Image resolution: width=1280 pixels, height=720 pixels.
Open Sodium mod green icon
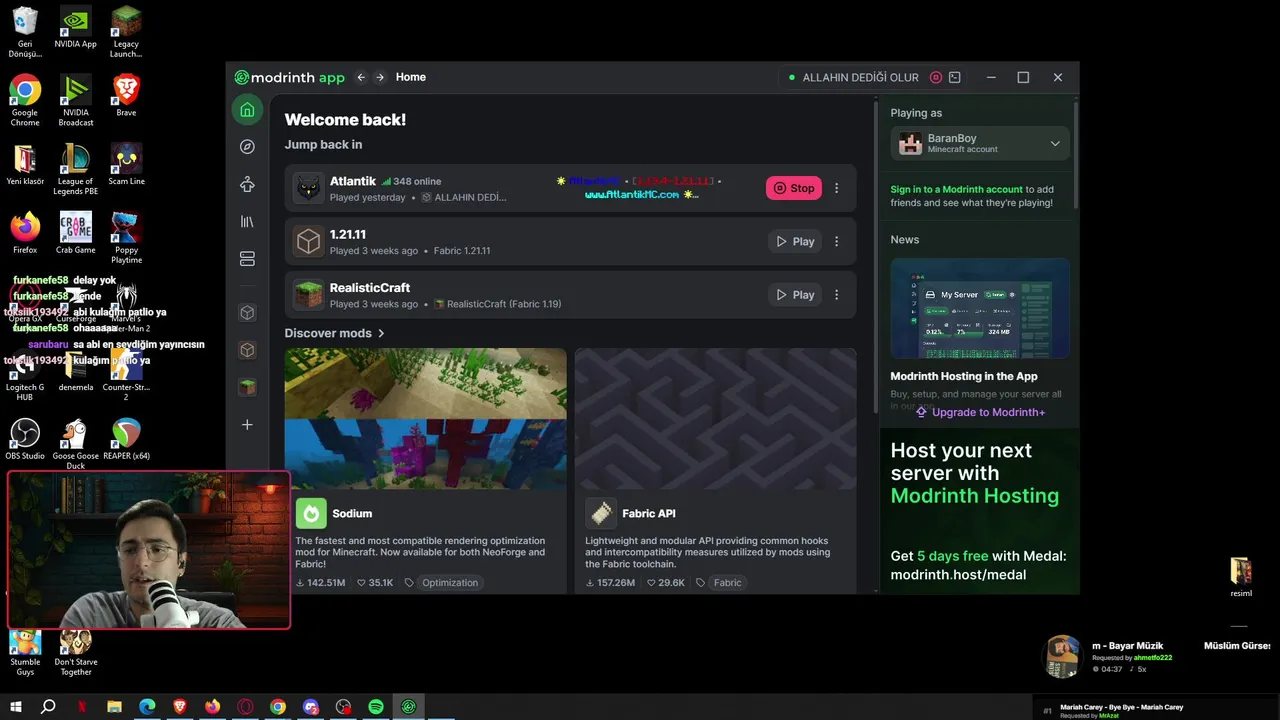coord(311,513)
